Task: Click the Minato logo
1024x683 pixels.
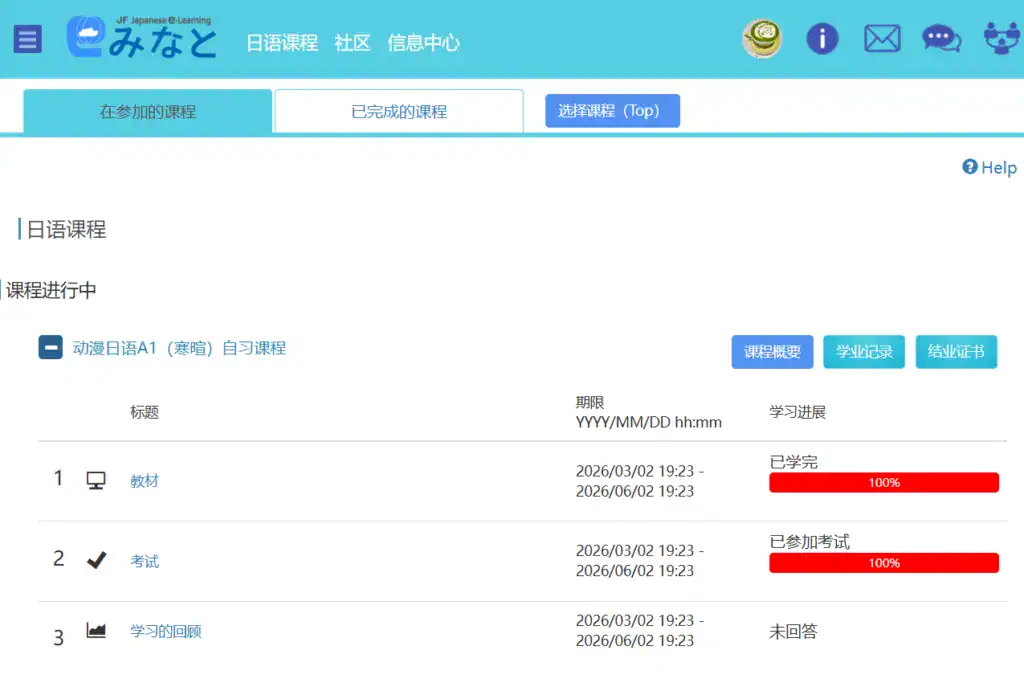Action: (141, 38)
